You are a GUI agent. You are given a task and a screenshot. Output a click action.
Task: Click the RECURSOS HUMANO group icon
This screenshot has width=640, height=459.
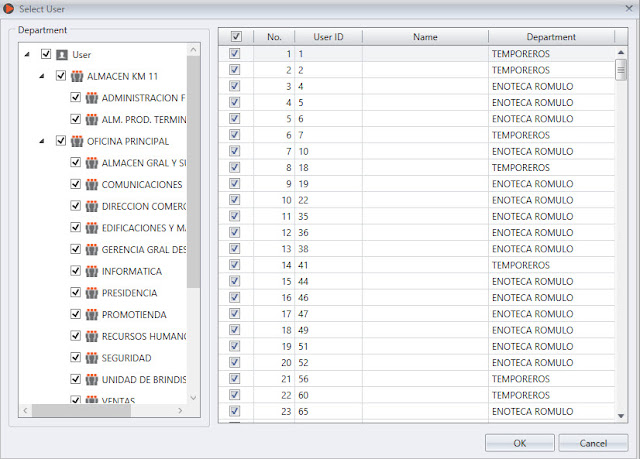(x=91, y=336)
